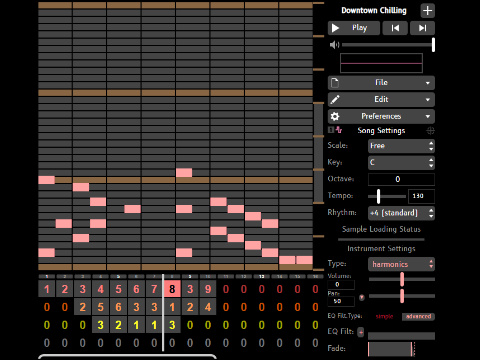The image size is (480, 360).
Task: Skip to the previous bar
Action: click(x=395, y=28)
